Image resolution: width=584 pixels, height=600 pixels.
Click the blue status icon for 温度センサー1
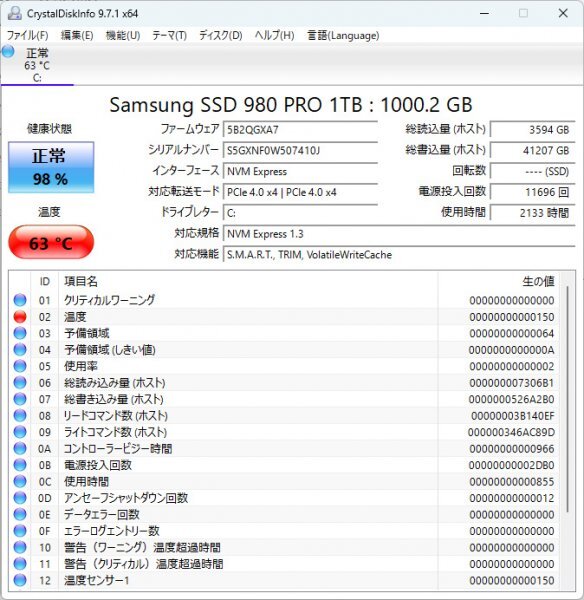[20, 580]
